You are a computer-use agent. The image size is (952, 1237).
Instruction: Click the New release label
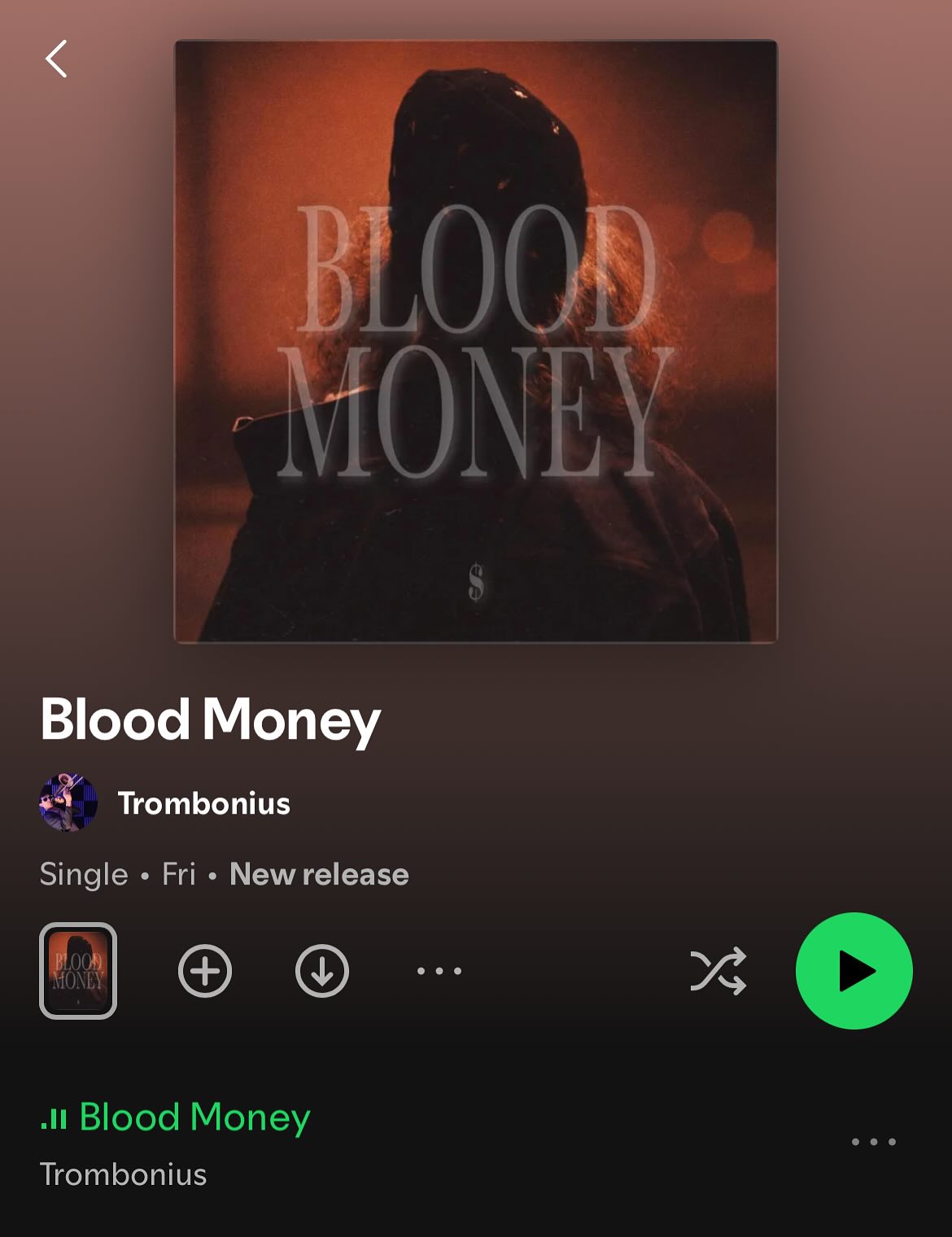click(x=319, y=874)
